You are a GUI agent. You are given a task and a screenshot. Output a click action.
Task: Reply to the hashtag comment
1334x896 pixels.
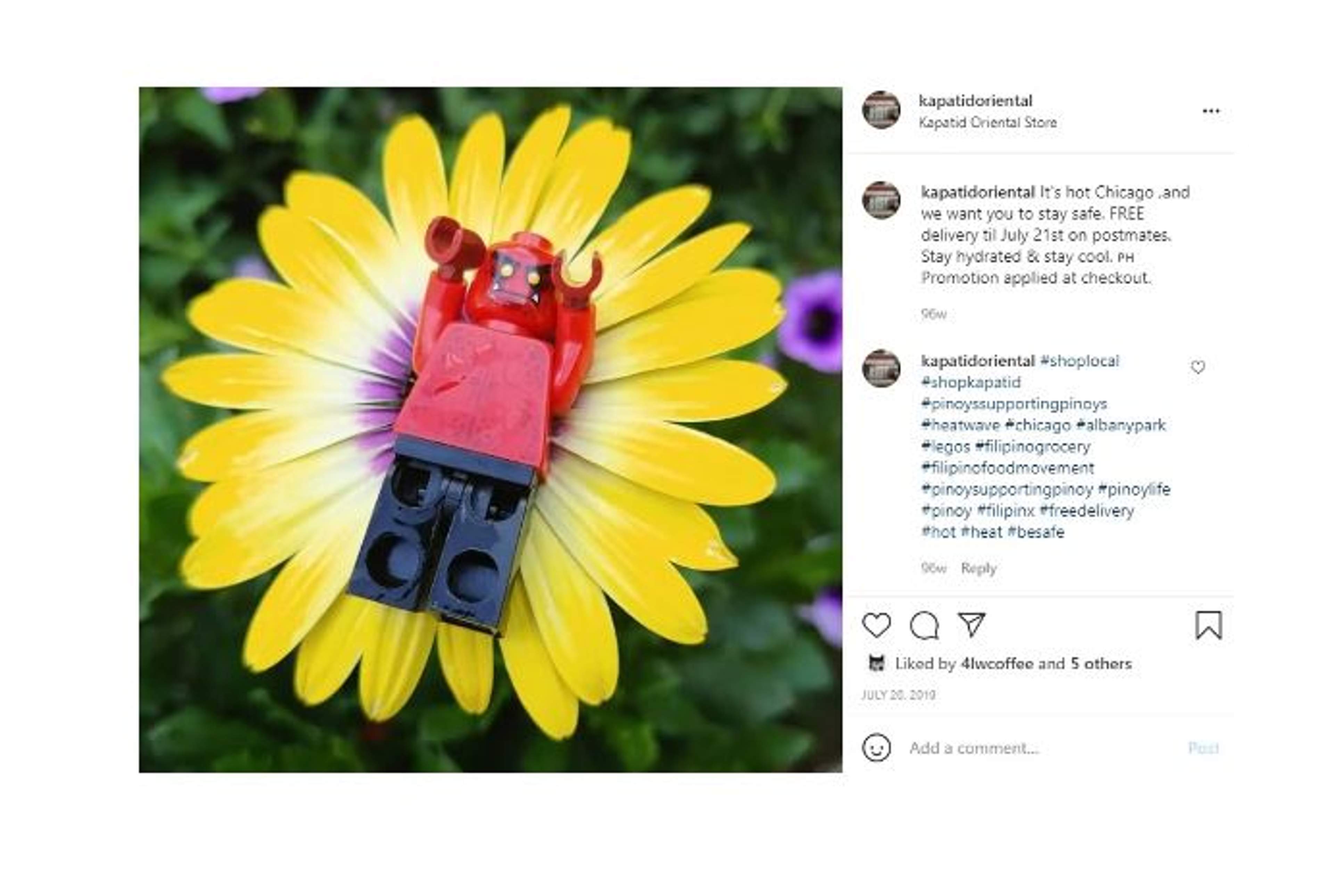pos(979,568)
